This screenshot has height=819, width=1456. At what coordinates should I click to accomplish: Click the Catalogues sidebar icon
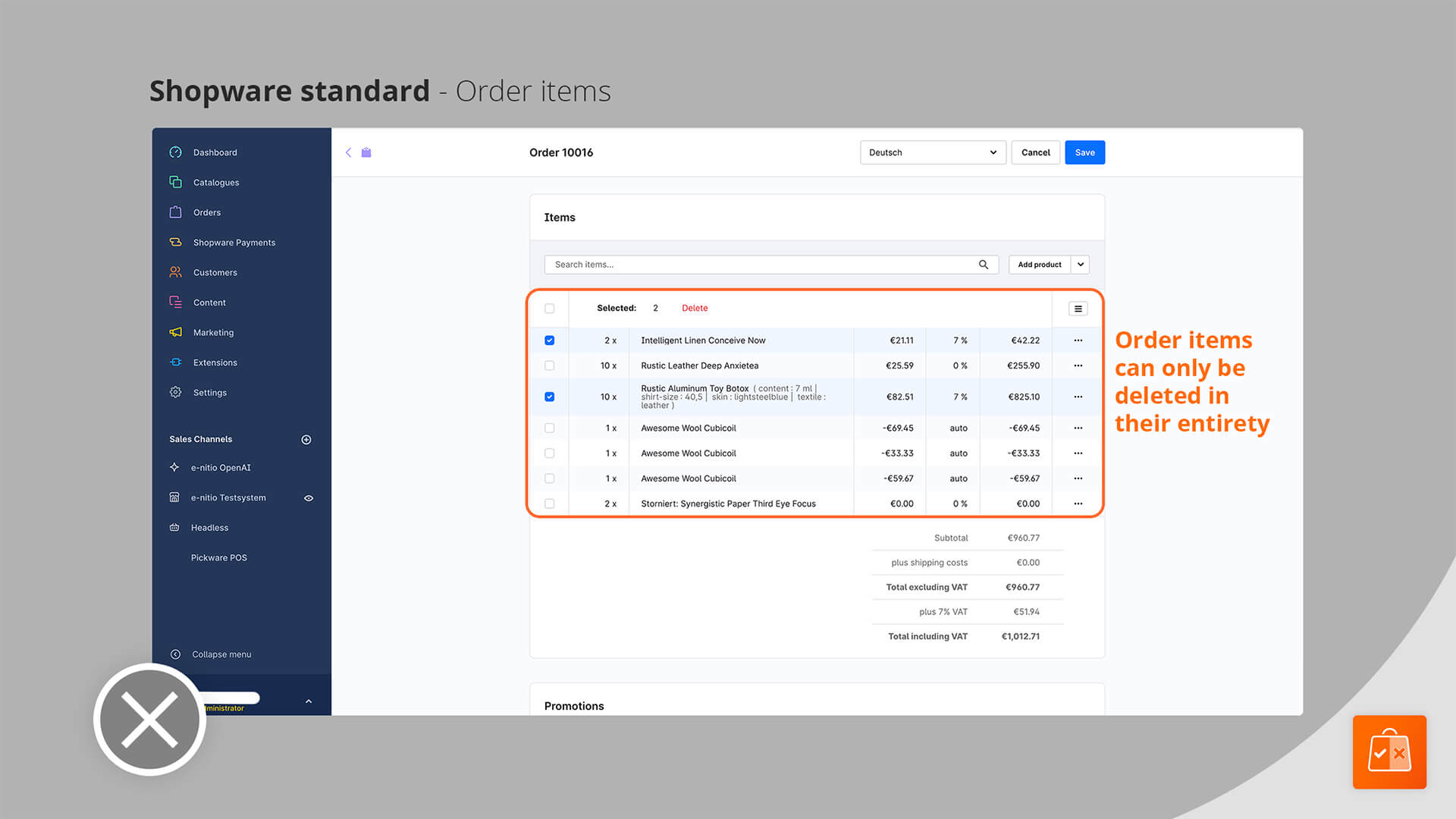coord(176,182)
